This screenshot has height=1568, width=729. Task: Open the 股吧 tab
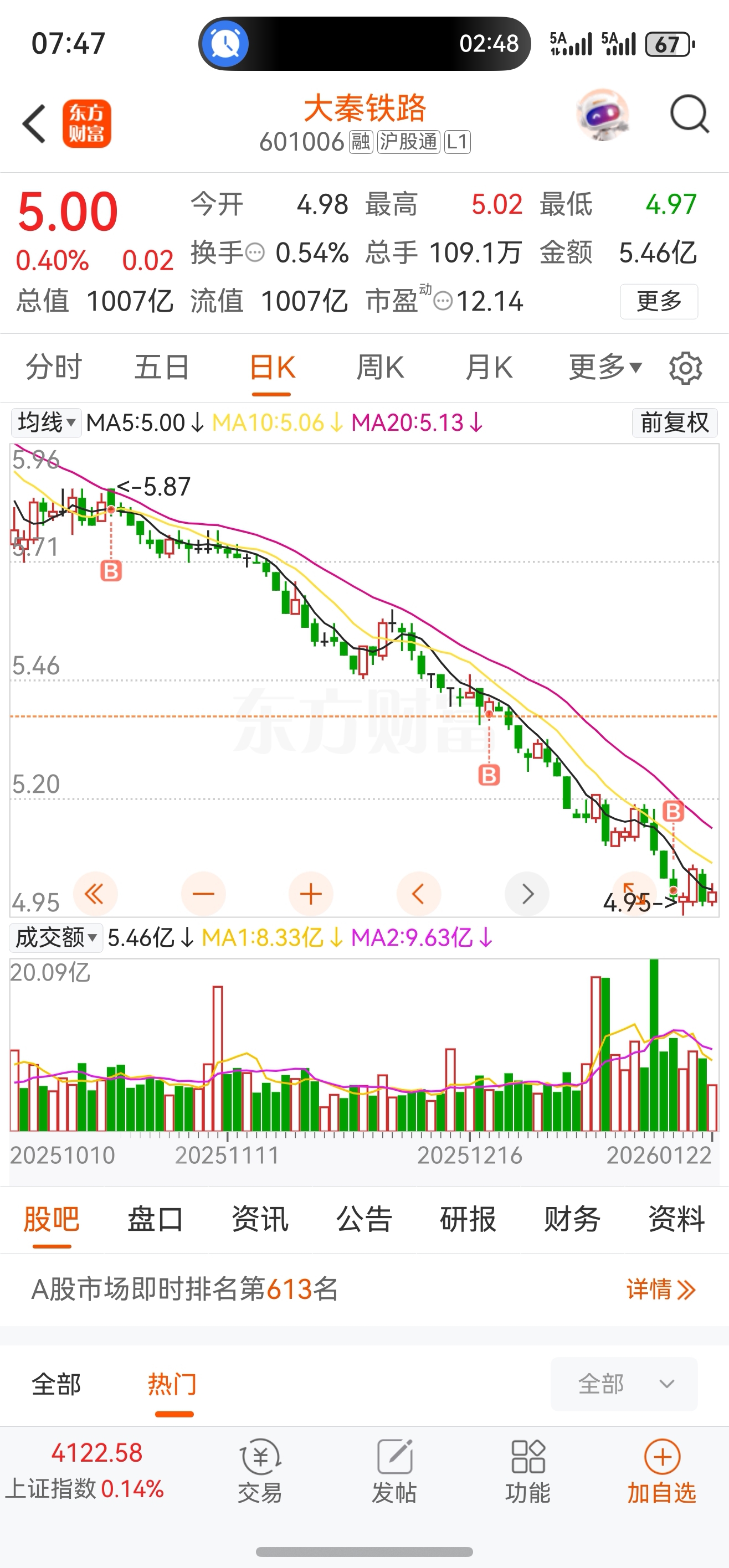pyautogui.click(x=52, y=1219)
